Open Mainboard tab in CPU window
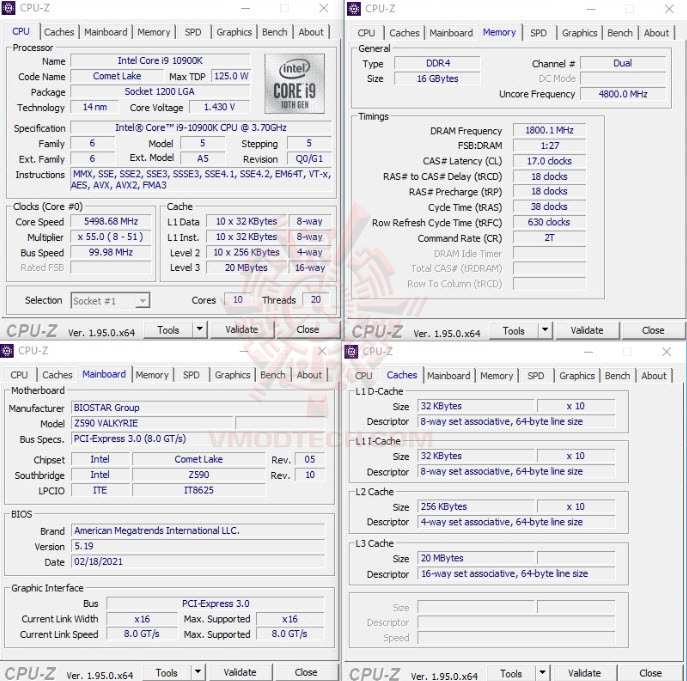687x681 pixels. tap(106, 32)
